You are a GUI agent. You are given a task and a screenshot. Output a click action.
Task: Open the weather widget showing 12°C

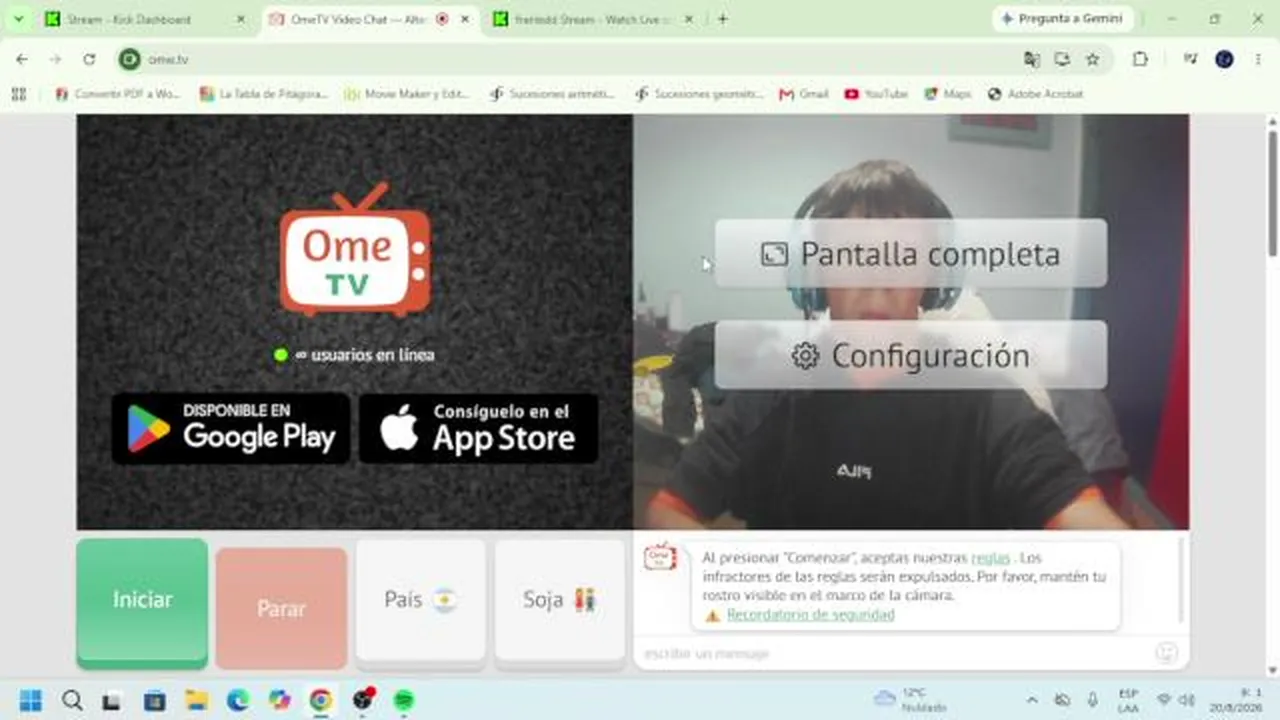pos(910,699)
